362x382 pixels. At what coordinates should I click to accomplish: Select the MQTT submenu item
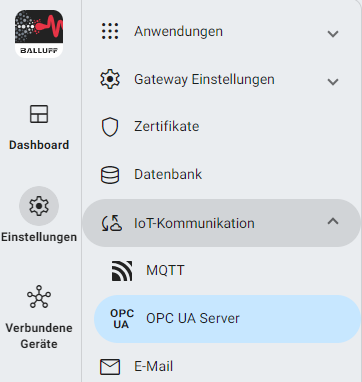[x=227, y=271]
